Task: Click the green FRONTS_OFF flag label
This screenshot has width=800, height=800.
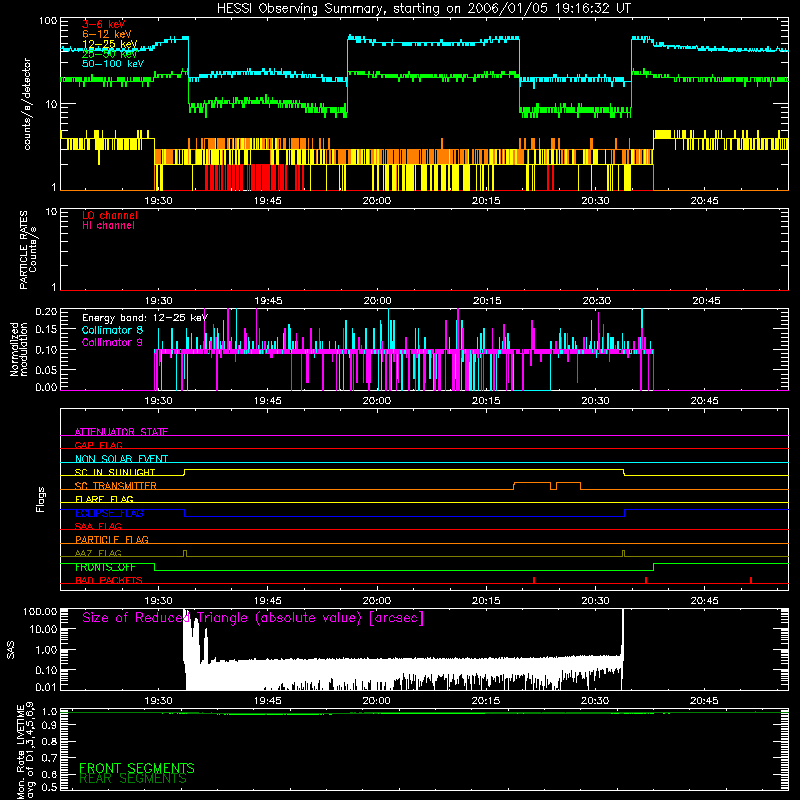Action: (105, 567)
